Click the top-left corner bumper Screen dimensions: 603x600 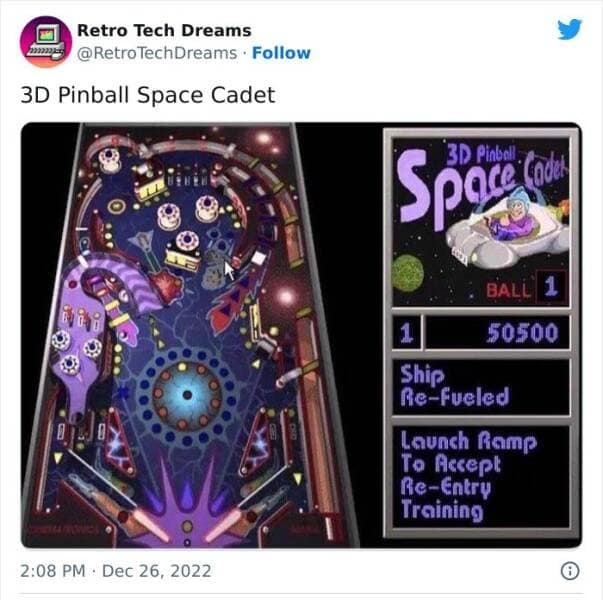click(x=109, y=160)
